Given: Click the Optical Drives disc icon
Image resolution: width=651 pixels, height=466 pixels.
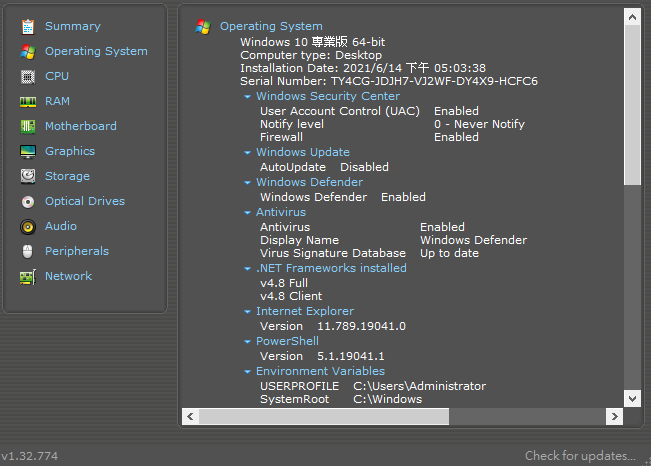Looking at the screenshot, I should click(28, 202).
